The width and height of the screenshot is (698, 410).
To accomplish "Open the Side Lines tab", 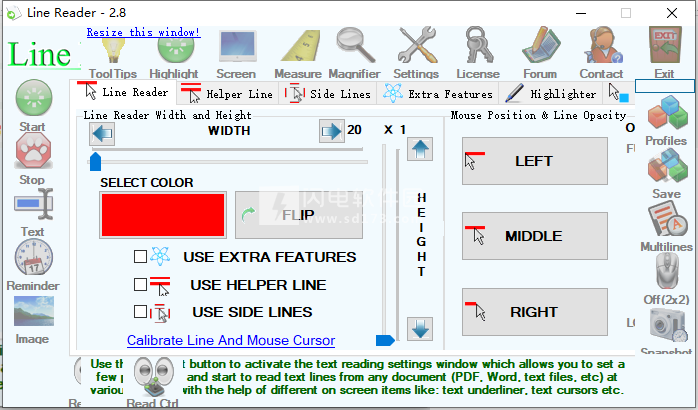I will point(328,94).
